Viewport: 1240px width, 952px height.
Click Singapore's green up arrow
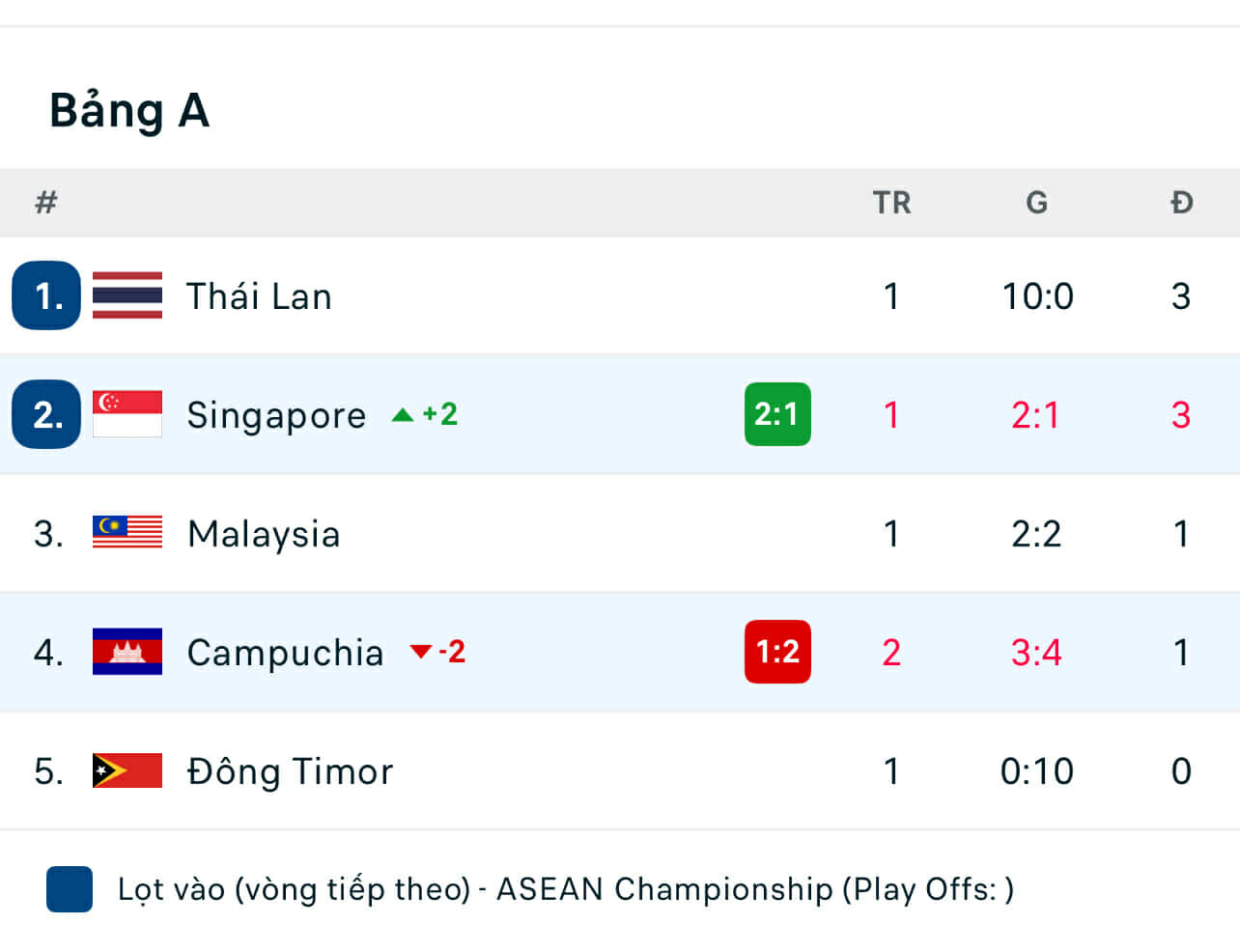(403, 415)
